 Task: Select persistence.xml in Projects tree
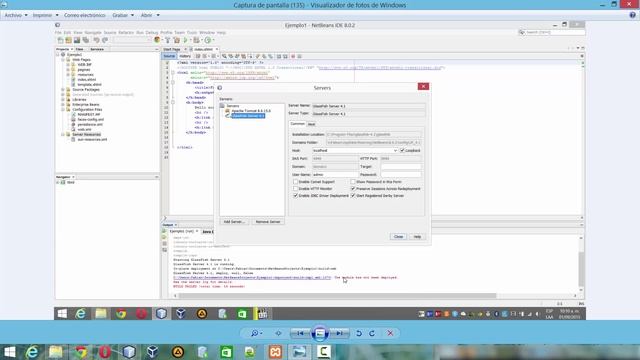90,124
